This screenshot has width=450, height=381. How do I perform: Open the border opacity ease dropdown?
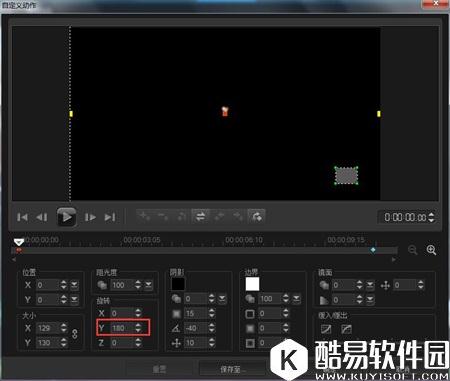[296, 299]
